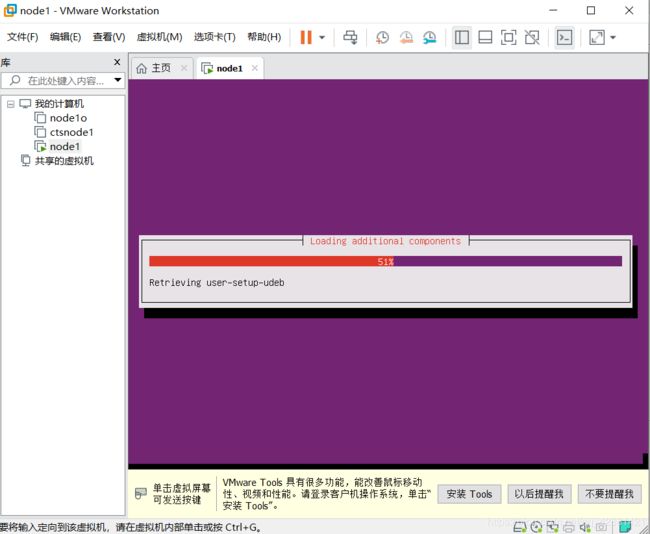Revert to the previous snapshot
This screenshot has width=650, height=534.
pos(406,37)
